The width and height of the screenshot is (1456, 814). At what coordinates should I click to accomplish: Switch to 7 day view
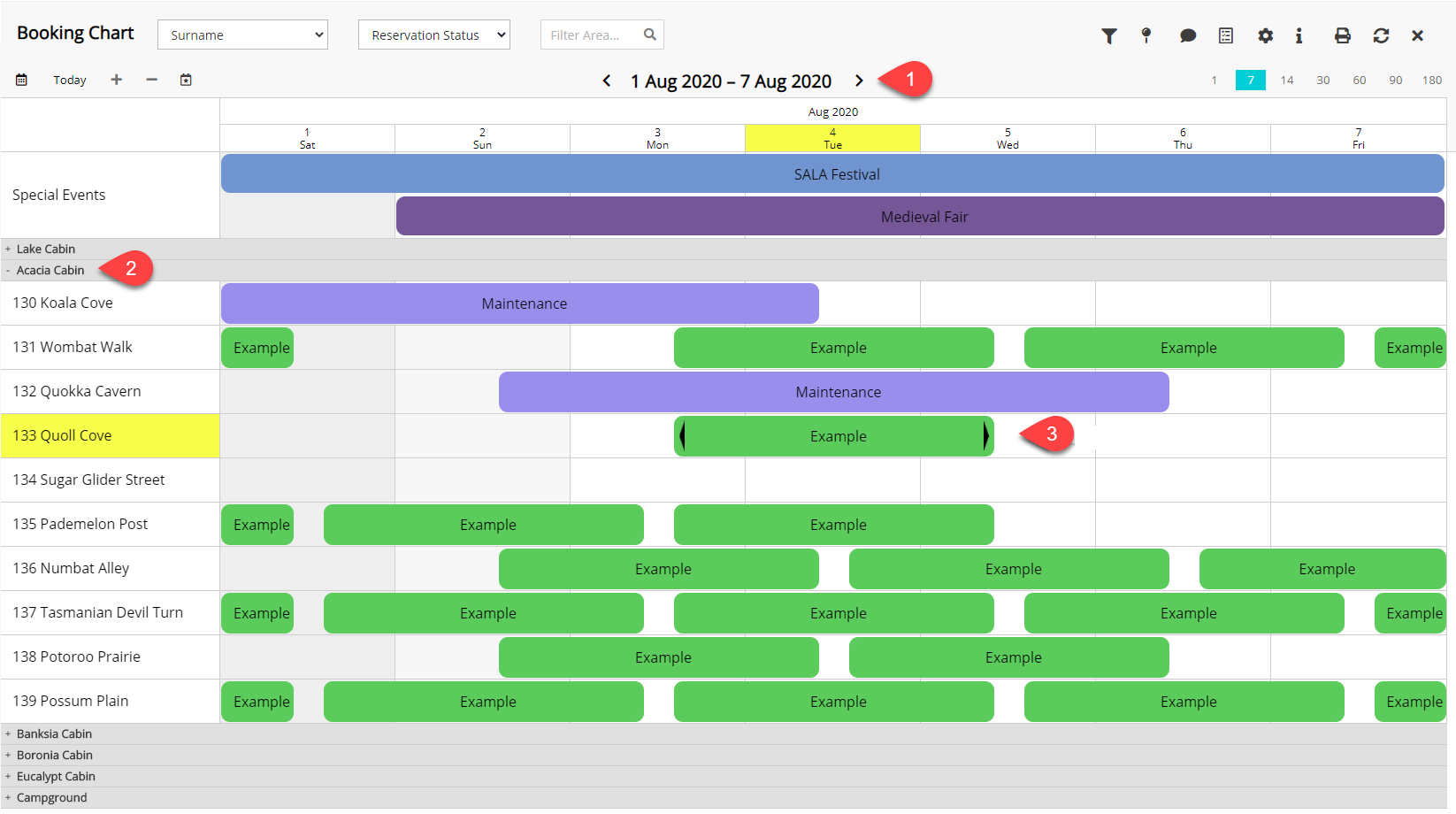click(x=1251, y=80)
